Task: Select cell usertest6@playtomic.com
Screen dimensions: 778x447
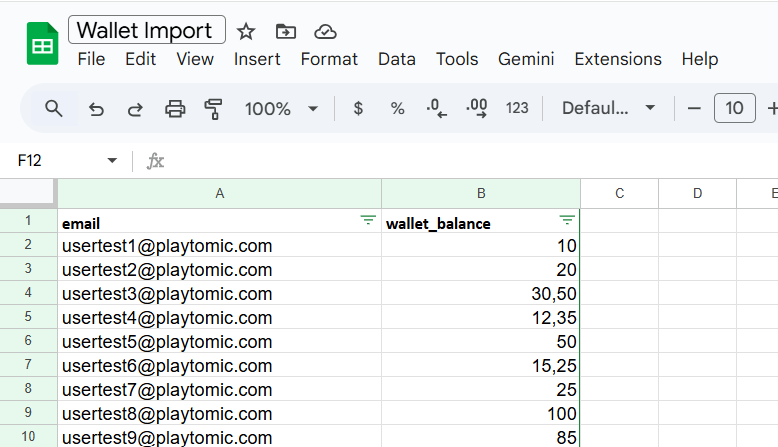Action: pyautogui.click(x=219, y=365)
